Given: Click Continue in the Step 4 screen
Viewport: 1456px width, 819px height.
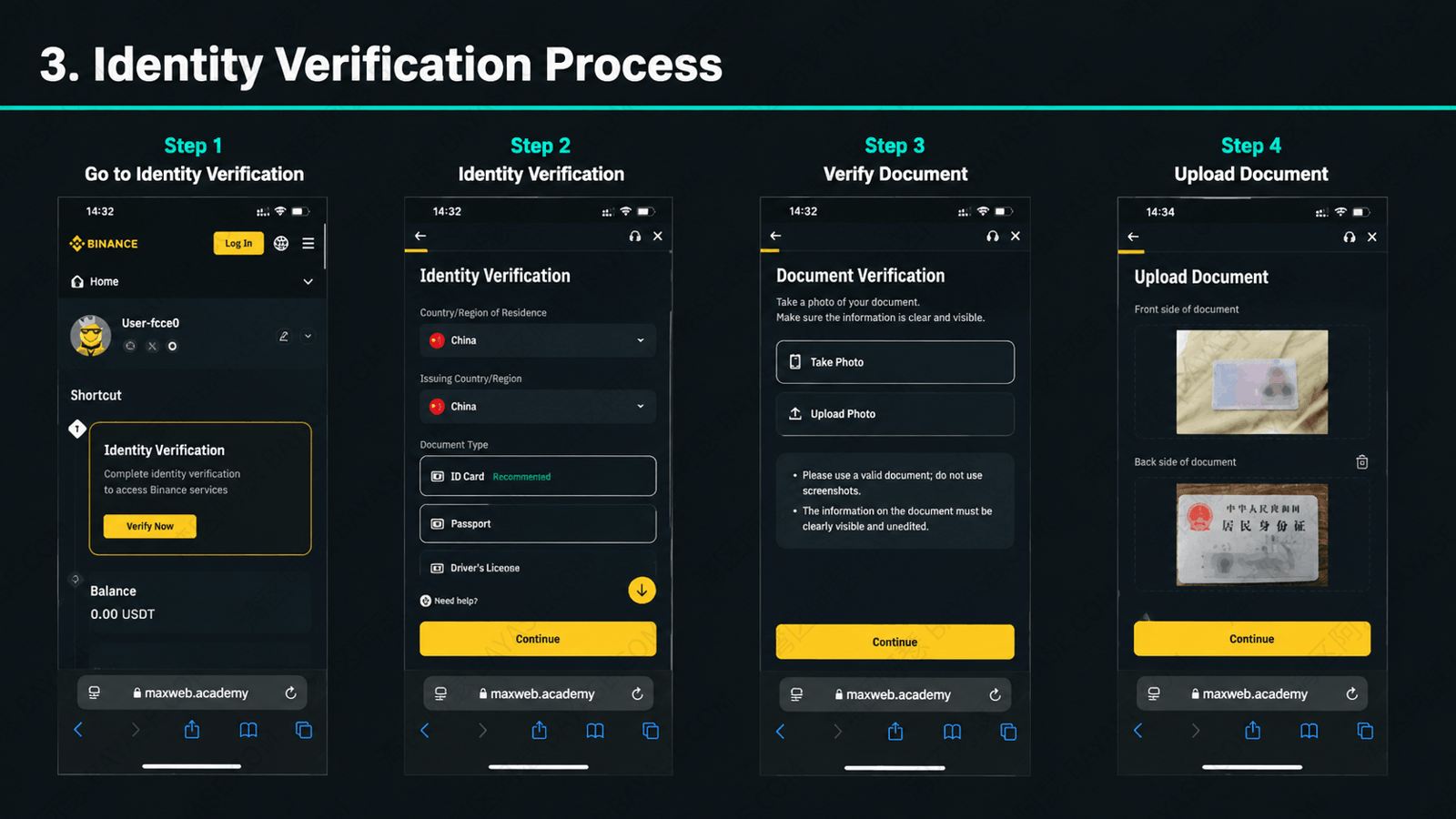Looking at the screenshot, I should (1252, 639).
